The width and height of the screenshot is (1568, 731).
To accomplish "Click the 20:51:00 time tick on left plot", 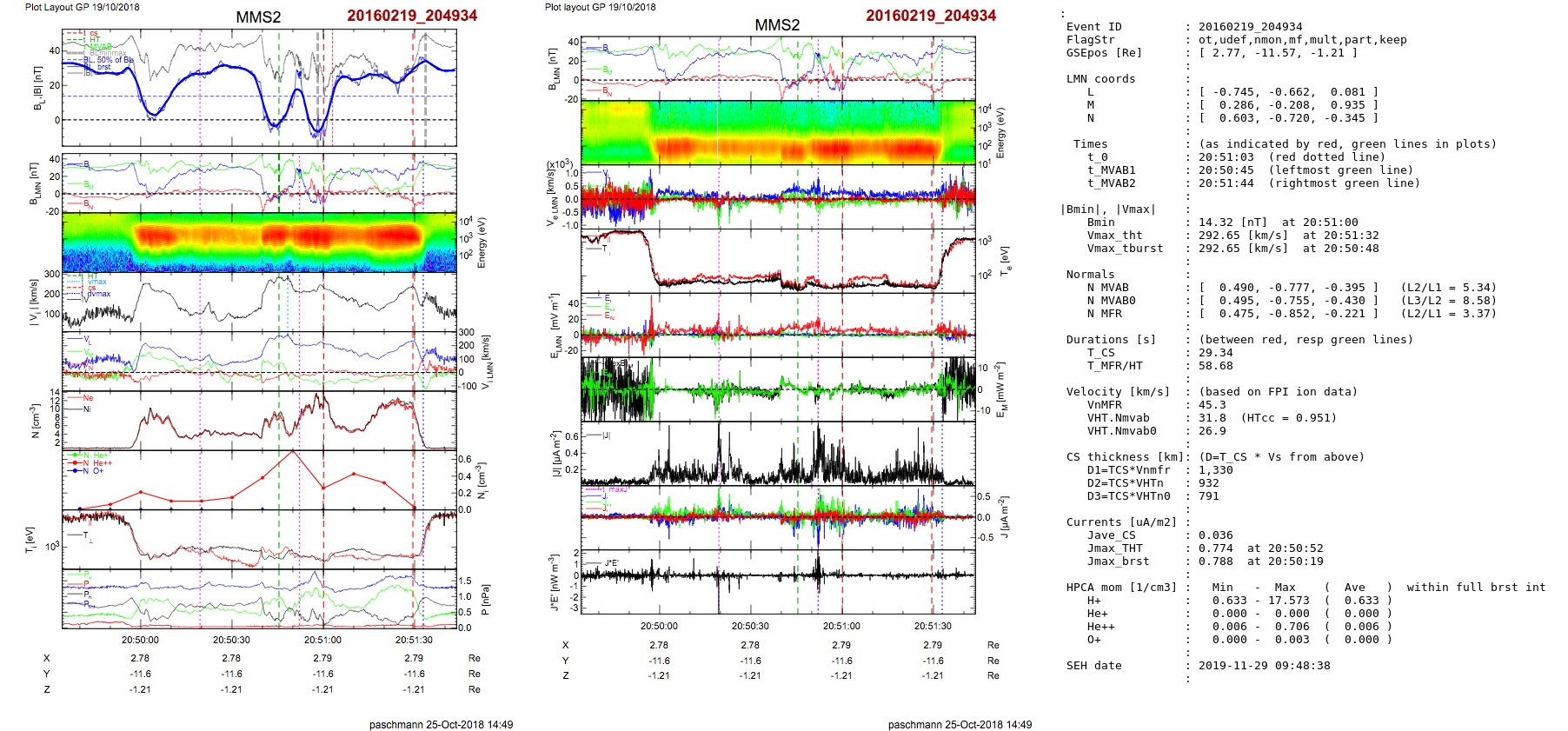I will click(x=322, y=640).
